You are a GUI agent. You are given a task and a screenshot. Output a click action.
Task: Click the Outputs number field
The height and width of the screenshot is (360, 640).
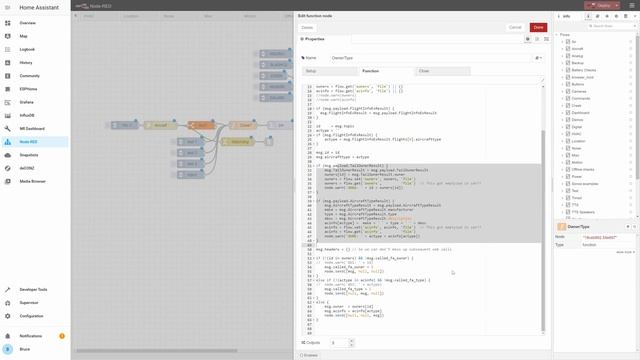(x=340, y=343)
